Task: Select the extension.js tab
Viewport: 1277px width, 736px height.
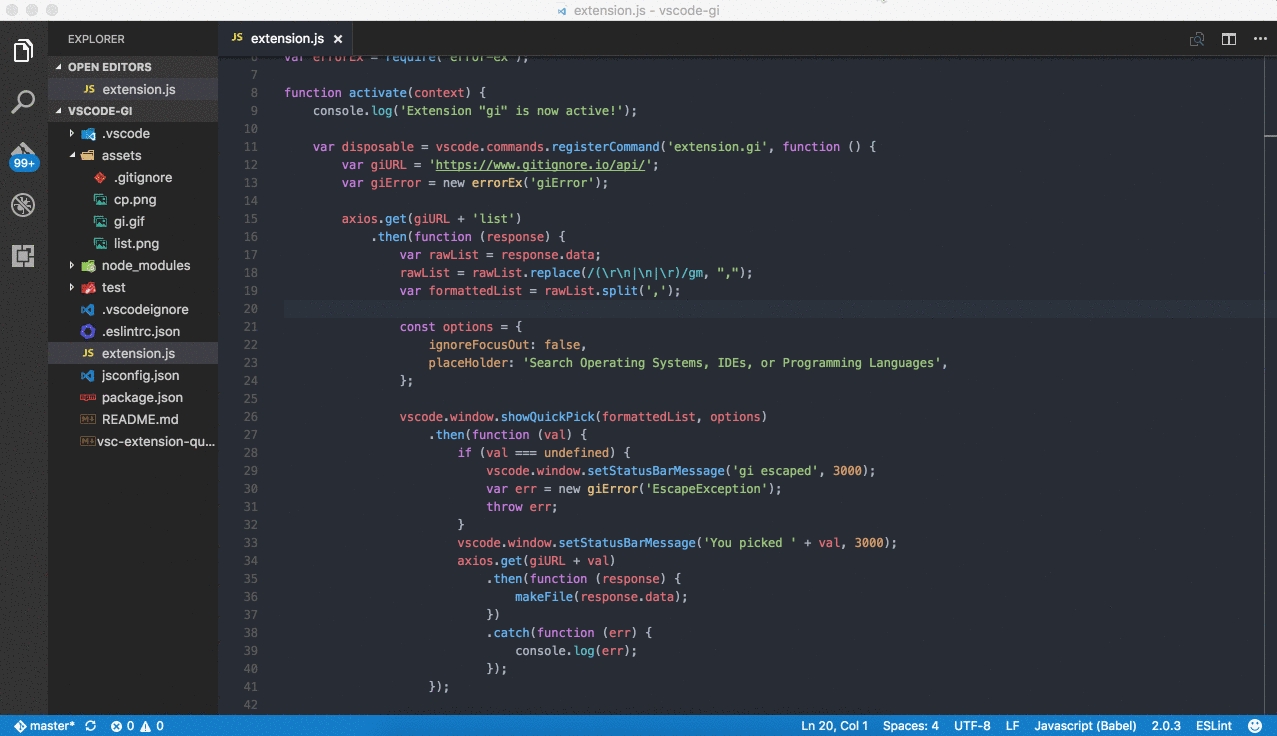Action: tap(286, 39)
